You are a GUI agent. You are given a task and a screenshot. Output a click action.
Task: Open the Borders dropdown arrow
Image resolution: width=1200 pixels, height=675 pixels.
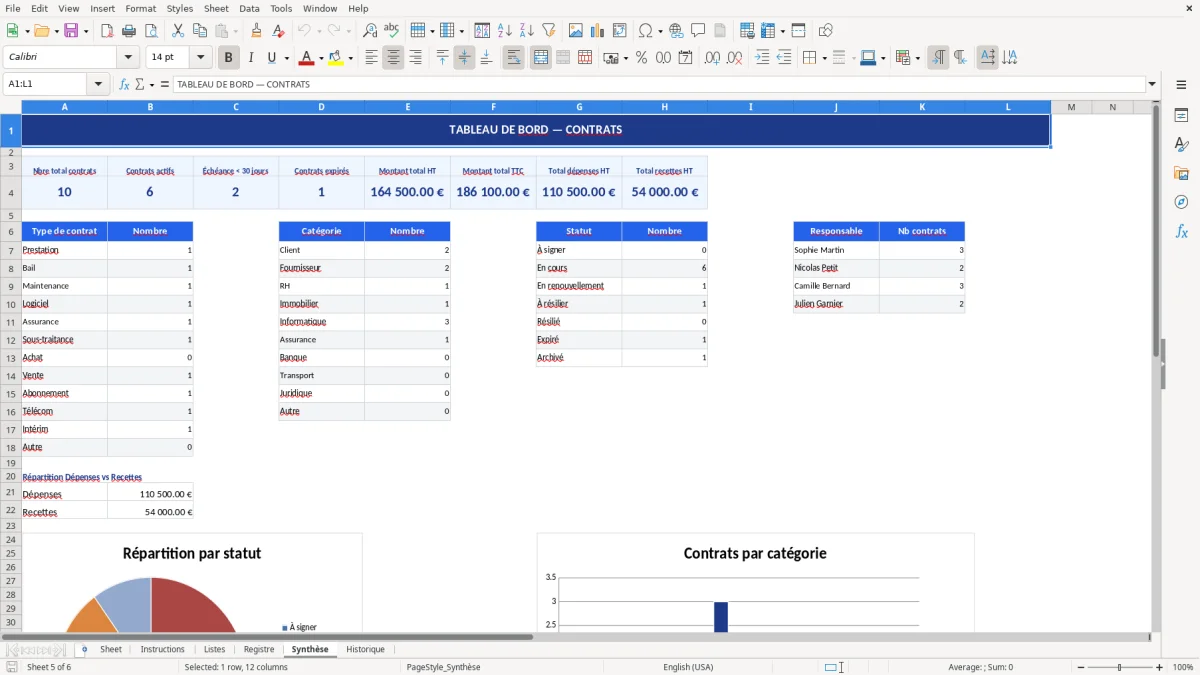pyautogui.click(x=823, y=58)
